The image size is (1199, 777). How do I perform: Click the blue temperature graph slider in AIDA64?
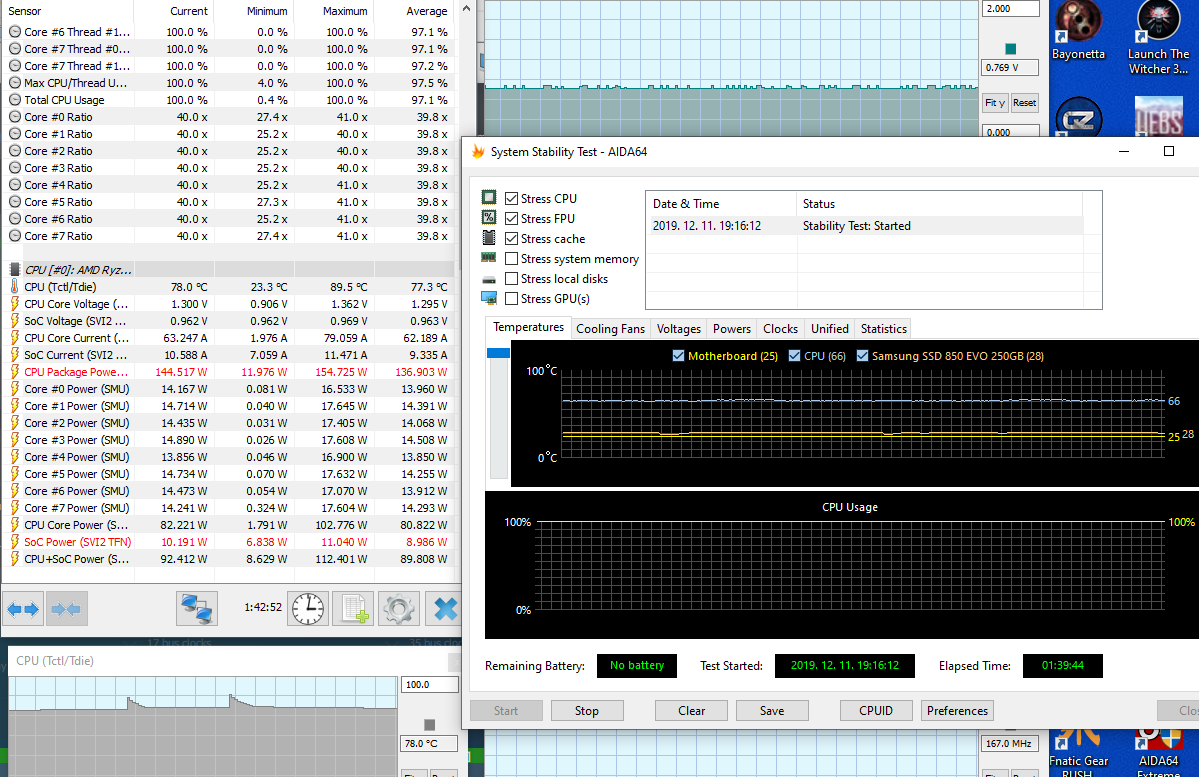(x=498, y=353)
